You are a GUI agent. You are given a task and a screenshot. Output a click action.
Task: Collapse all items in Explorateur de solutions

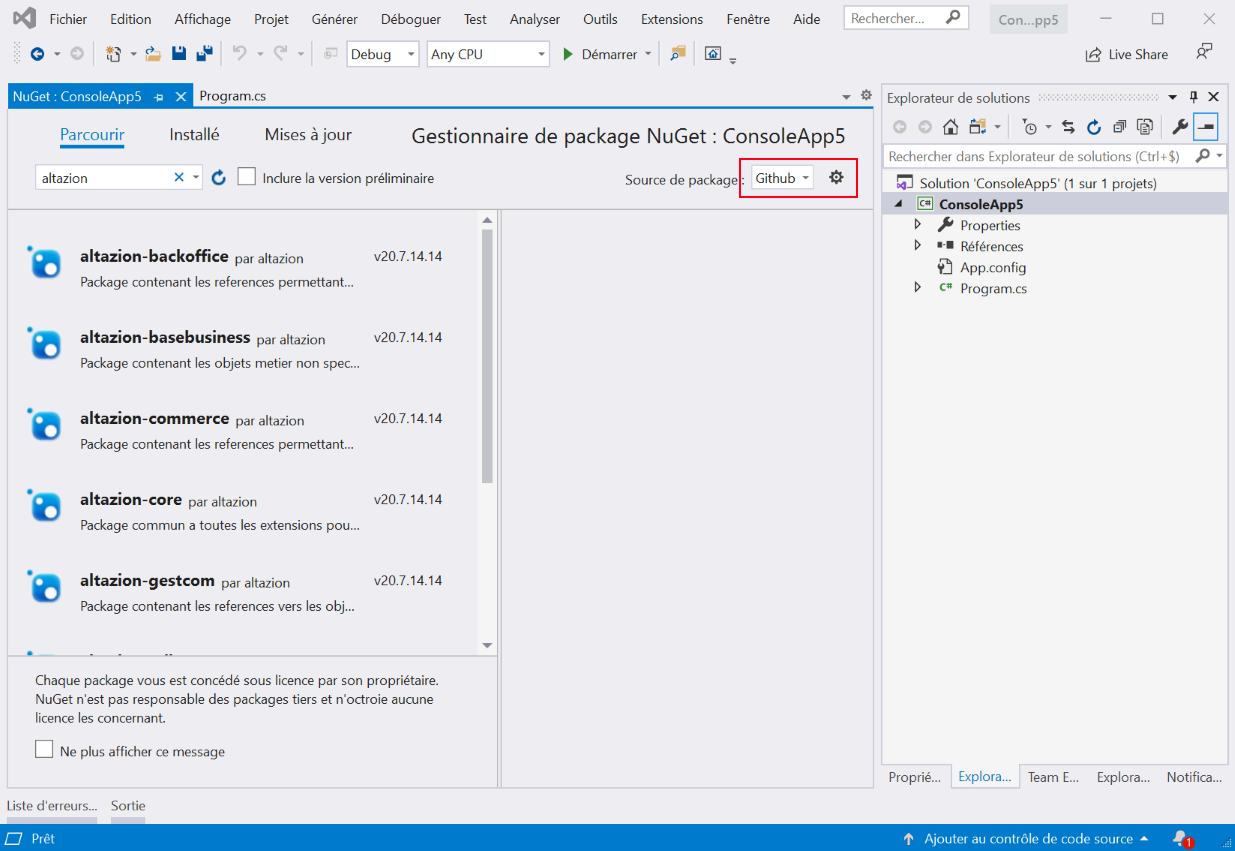coord(1120,126)
